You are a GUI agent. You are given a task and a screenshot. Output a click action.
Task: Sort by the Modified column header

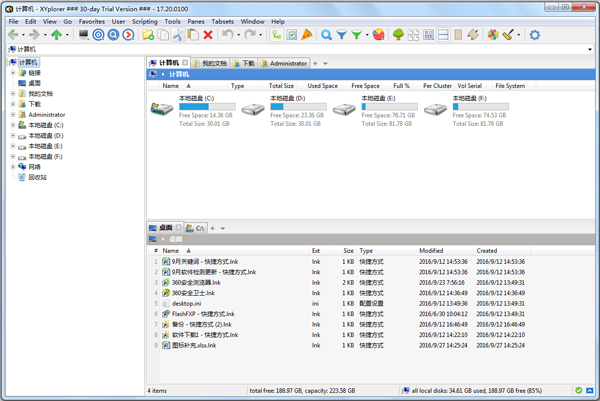(432, 251)
